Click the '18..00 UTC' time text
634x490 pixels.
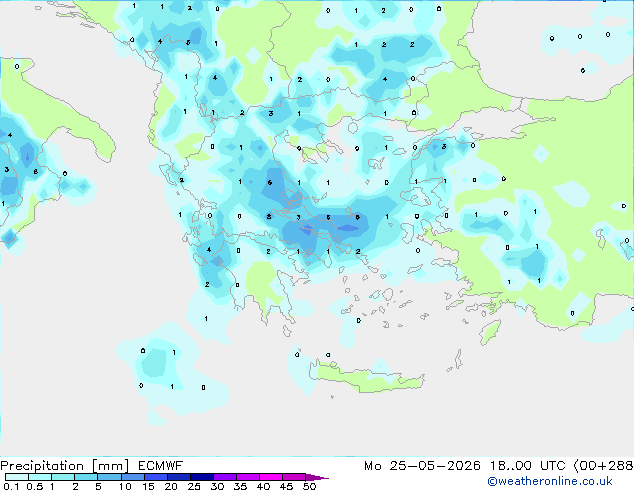click(x=527, y=466)
